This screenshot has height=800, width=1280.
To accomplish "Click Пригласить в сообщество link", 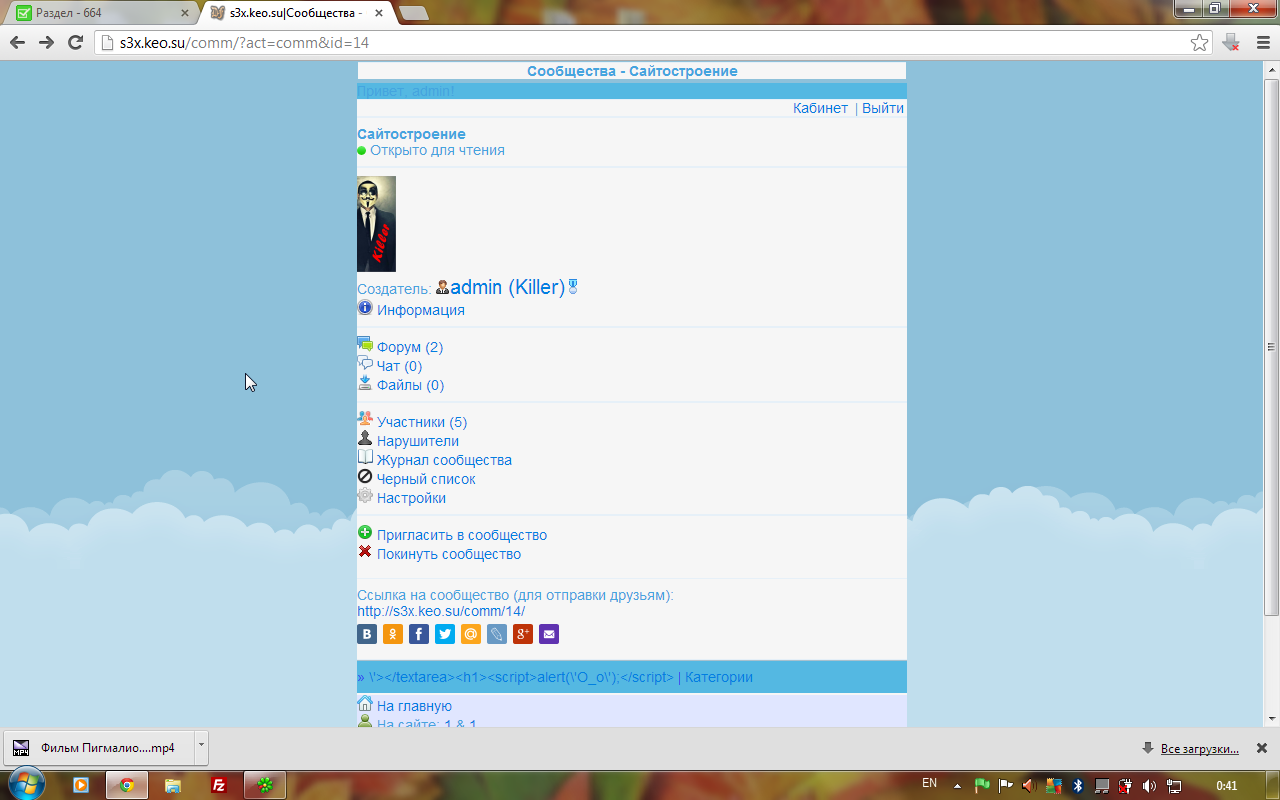I will 462,535.
